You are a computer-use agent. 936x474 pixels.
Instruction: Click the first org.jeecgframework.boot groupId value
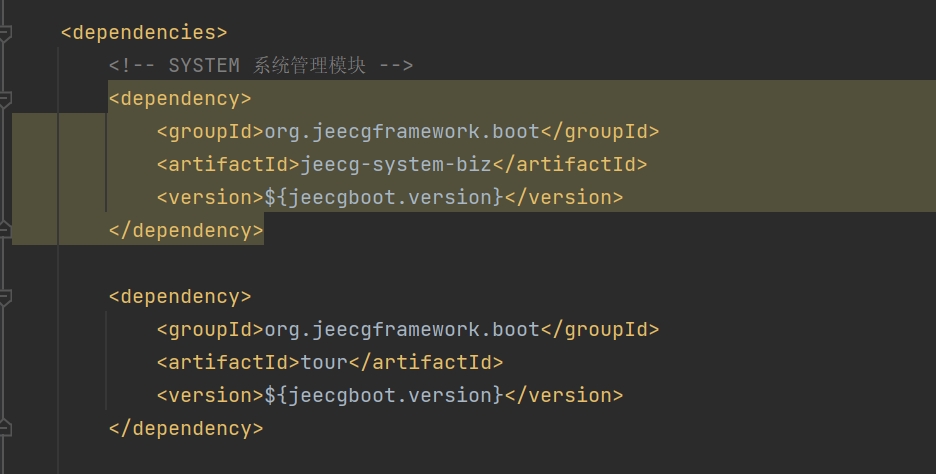coord(401,132)
